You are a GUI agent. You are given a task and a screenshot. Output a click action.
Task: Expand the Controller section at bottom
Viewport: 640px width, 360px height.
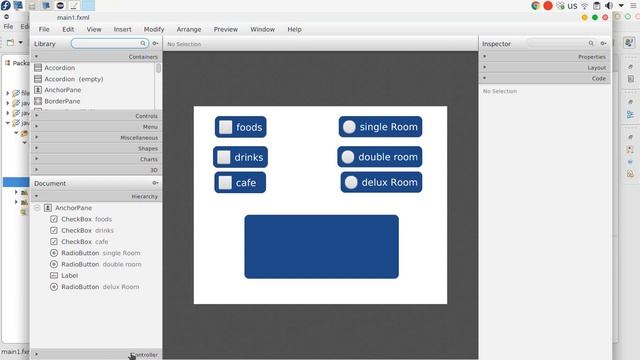96,354
